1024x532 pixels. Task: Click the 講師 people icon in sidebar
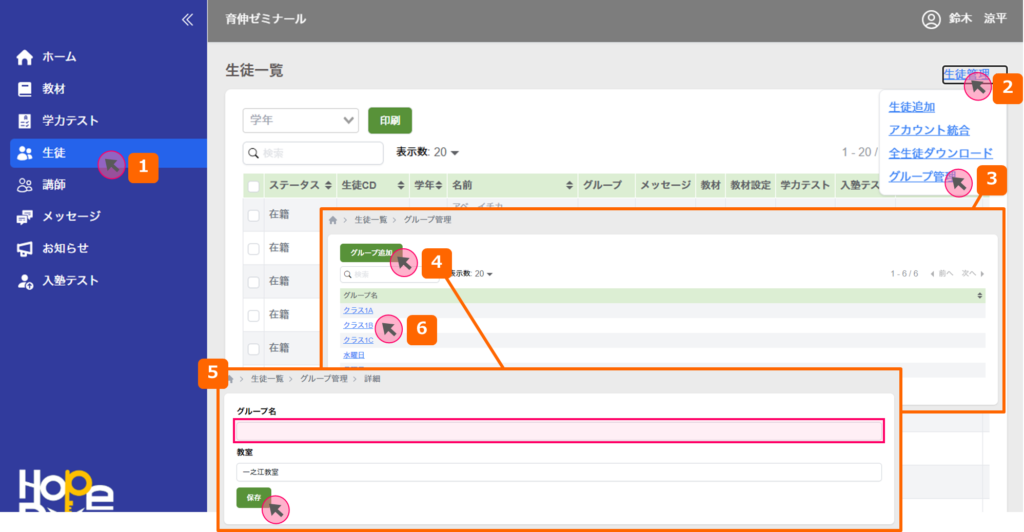(x=25, y=185)
